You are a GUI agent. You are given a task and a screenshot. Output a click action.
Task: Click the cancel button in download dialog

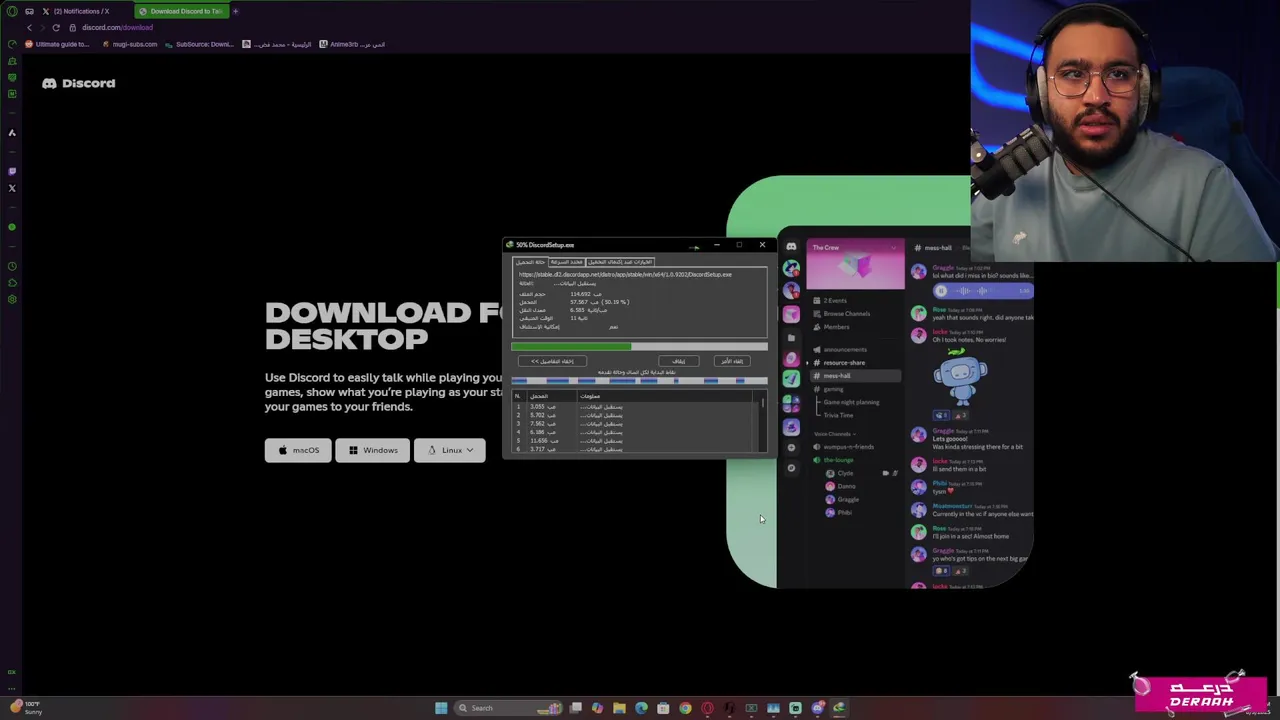pos(732,361)
